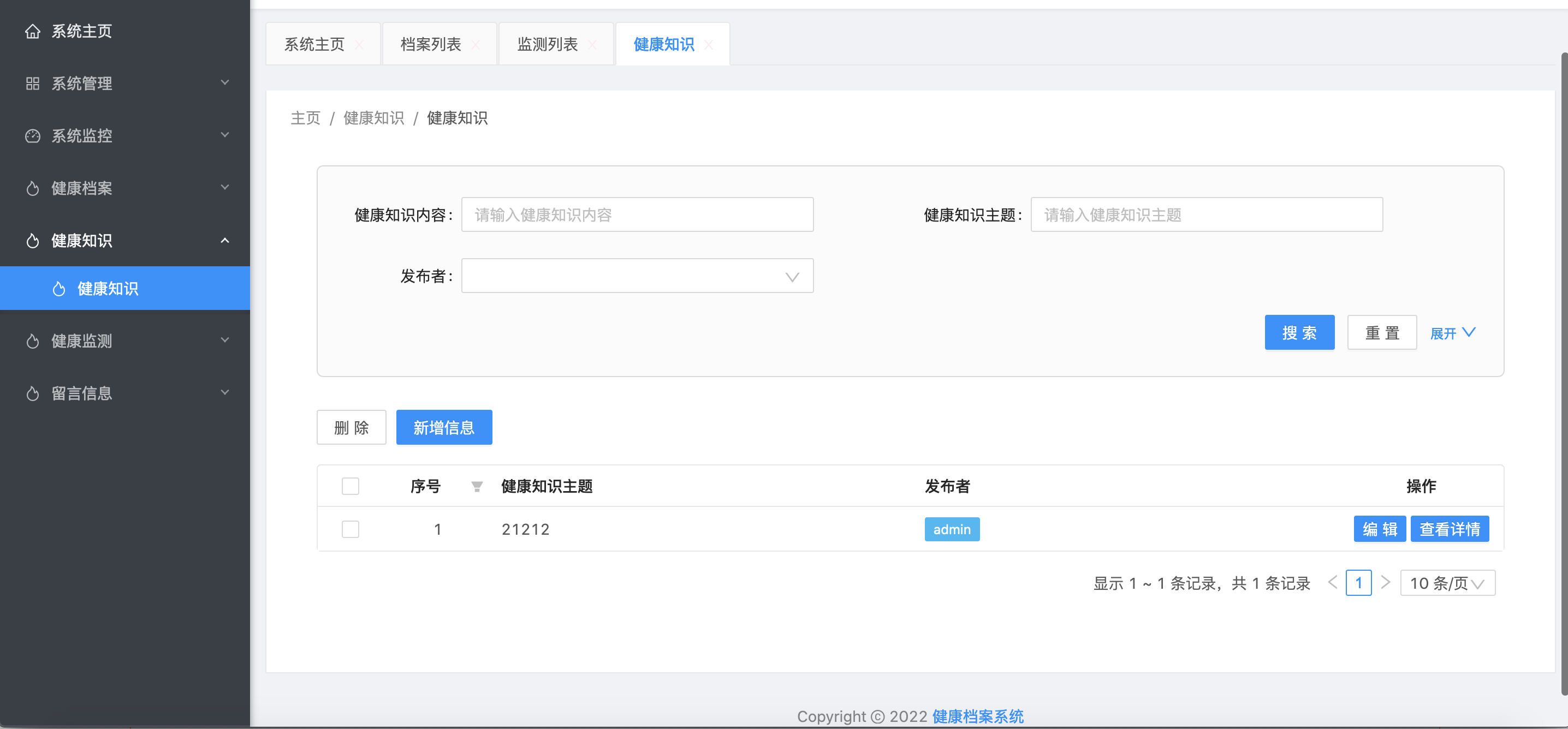The image size is (1568, 729).
Task: Toggle the select-all checkbox in table header
Action: coord(350,486)
